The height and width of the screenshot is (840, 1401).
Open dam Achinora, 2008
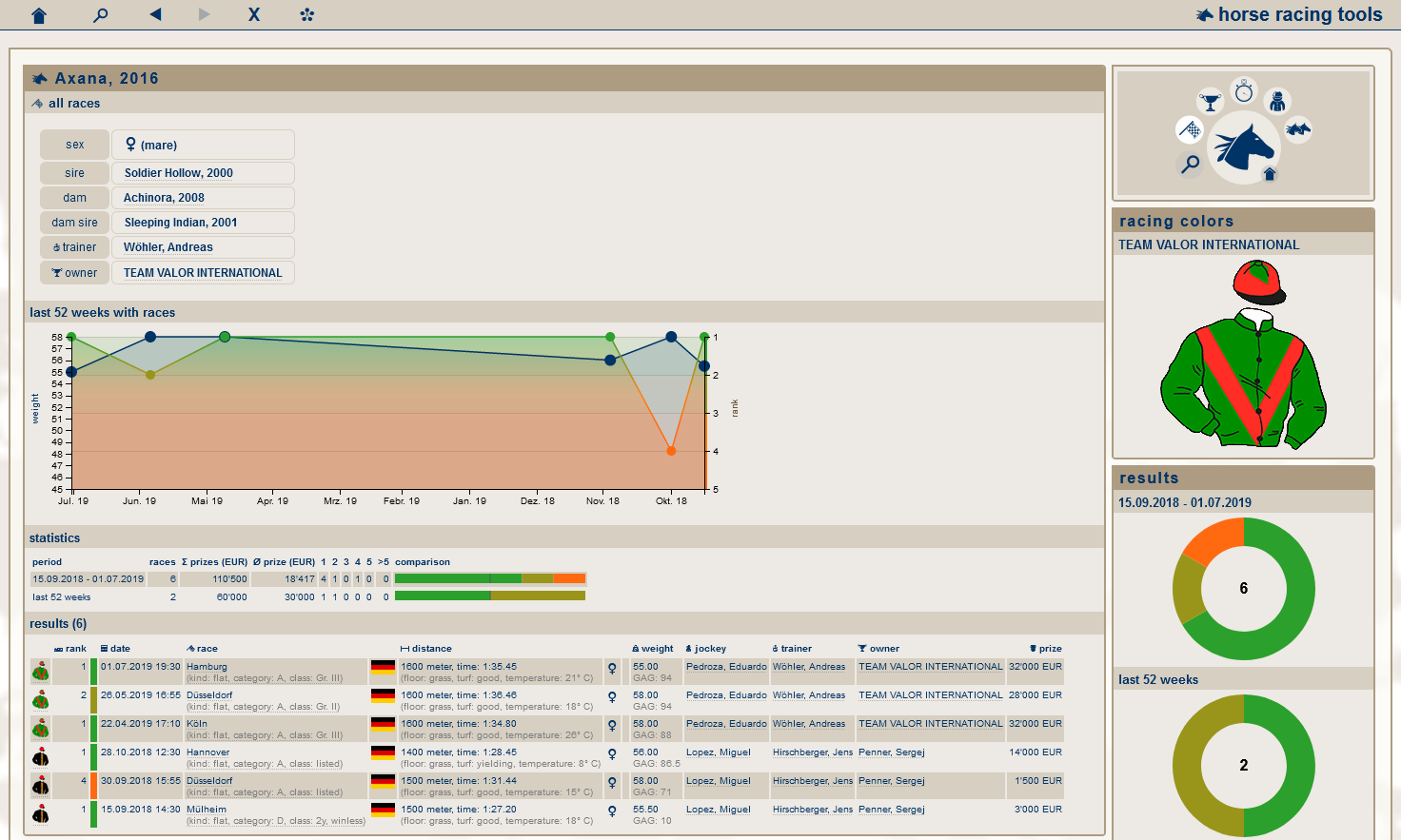[x=164, y=198]
